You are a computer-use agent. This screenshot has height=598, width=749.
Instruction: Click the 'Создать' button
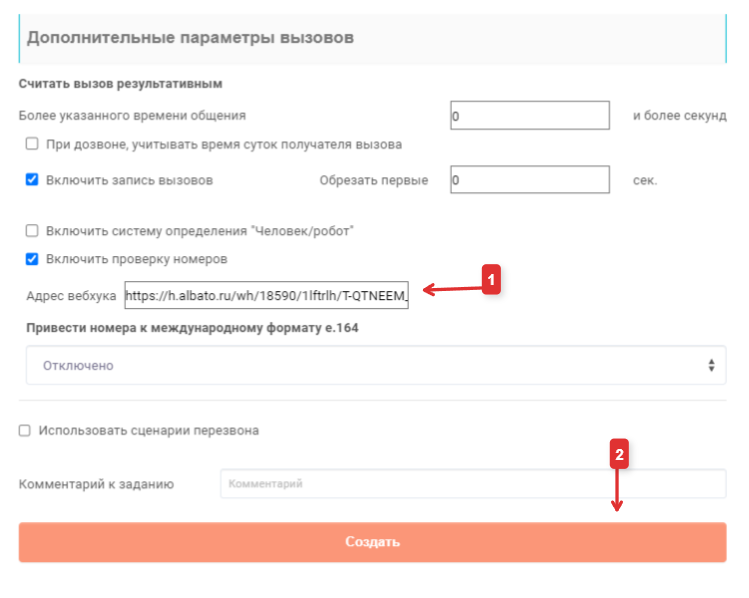[373, 542]
